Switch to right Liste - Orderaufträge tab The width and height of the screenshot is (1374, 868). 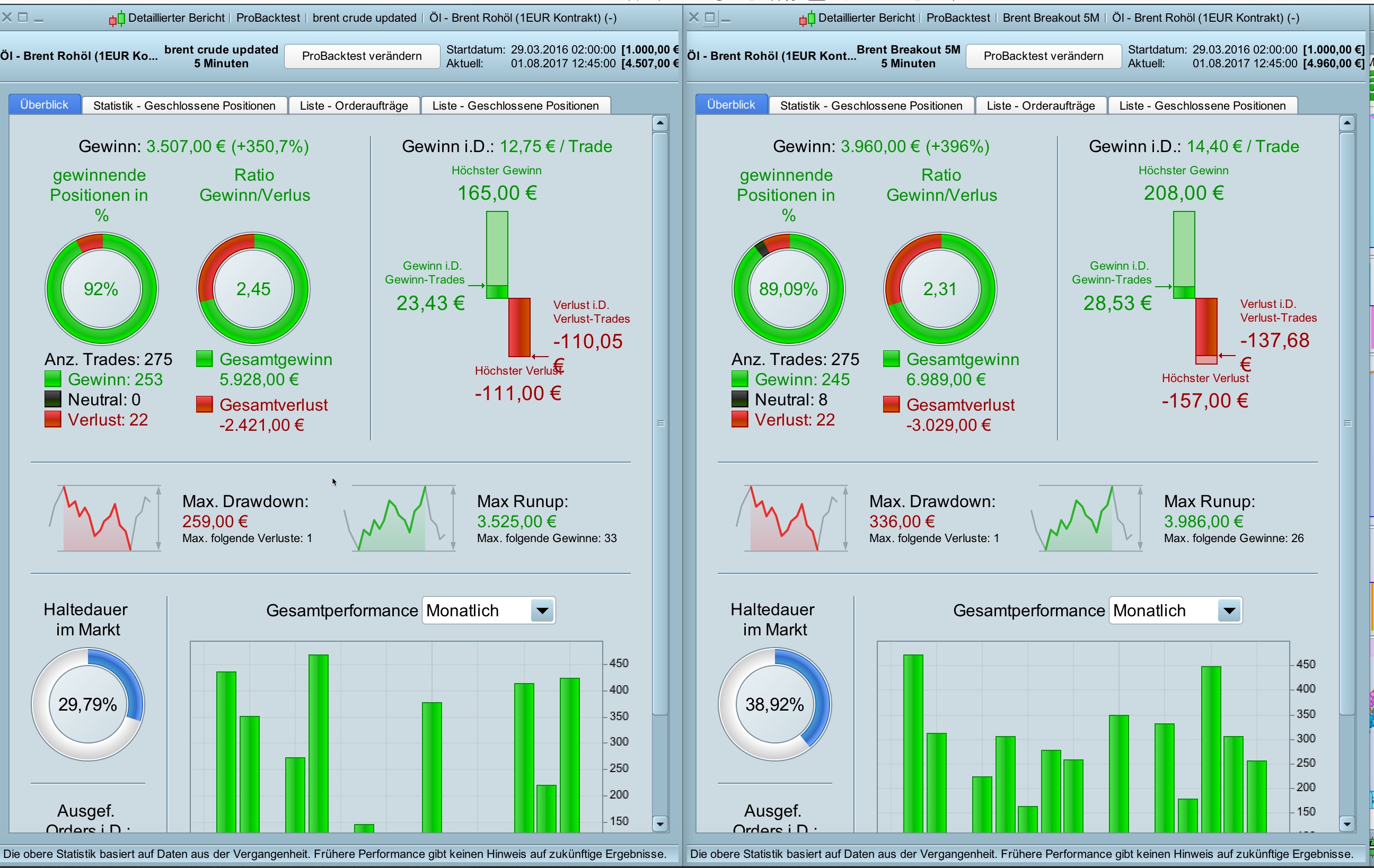(1040, 105)
